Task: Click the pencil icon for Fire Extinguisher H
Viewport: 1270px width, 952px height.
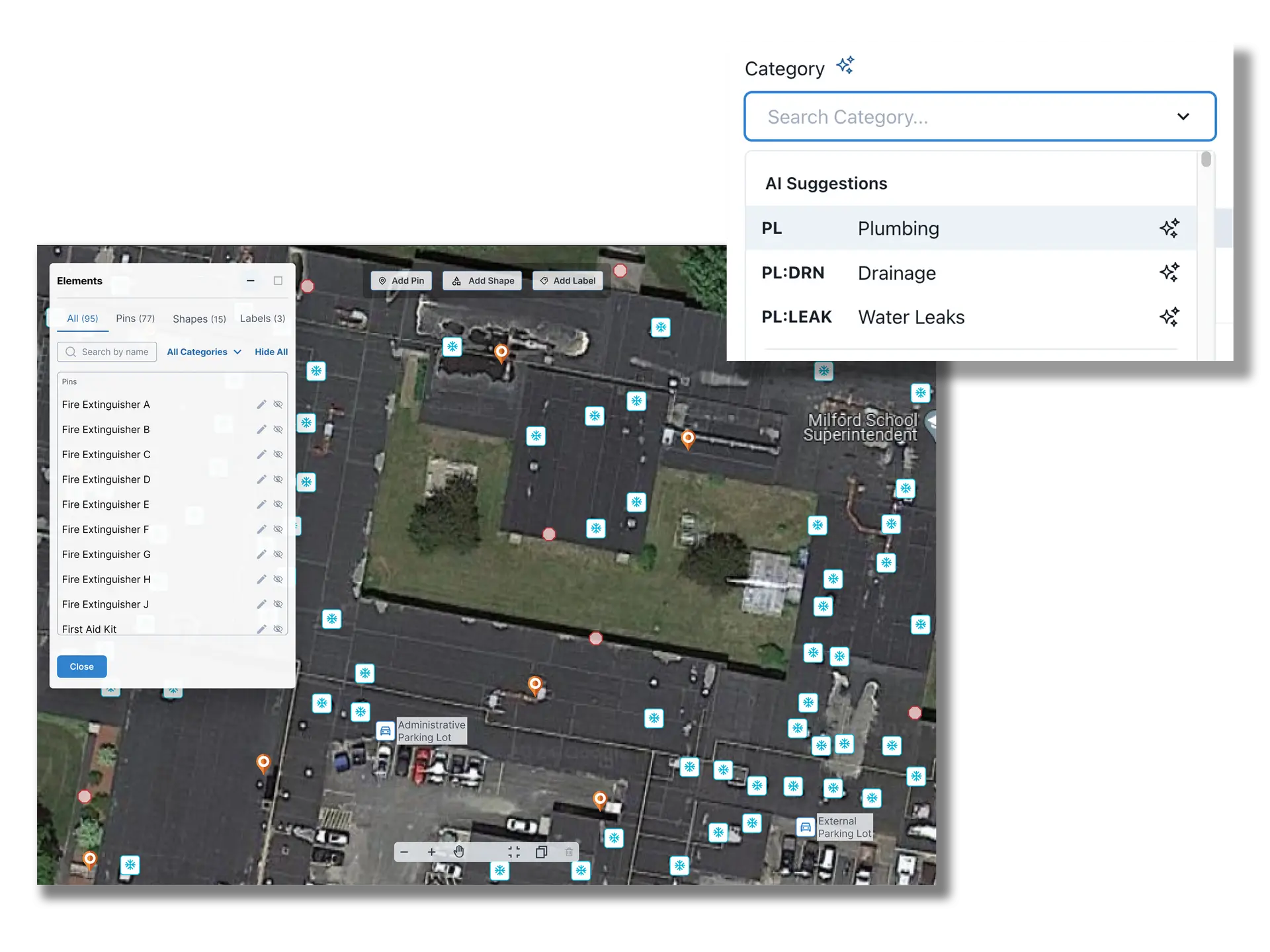Action: click(x=261, y=579)
